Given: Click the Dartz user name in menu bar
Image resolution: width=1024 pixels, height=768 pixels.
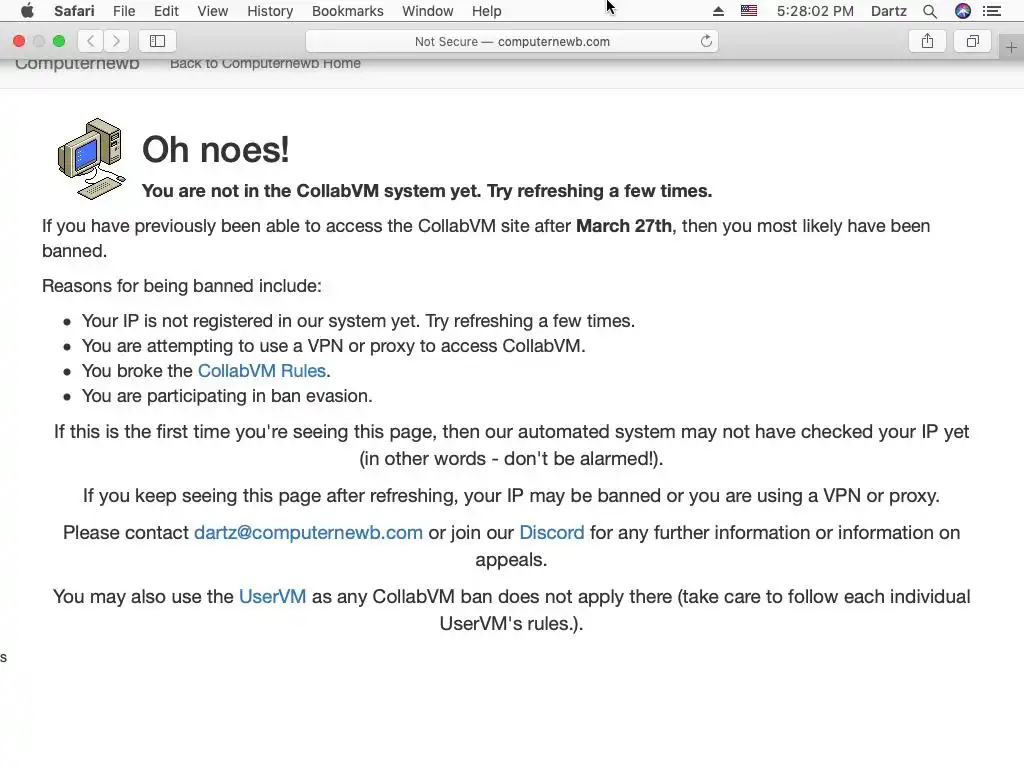Looking at the screenshot, I should click(x=889, y=11).
